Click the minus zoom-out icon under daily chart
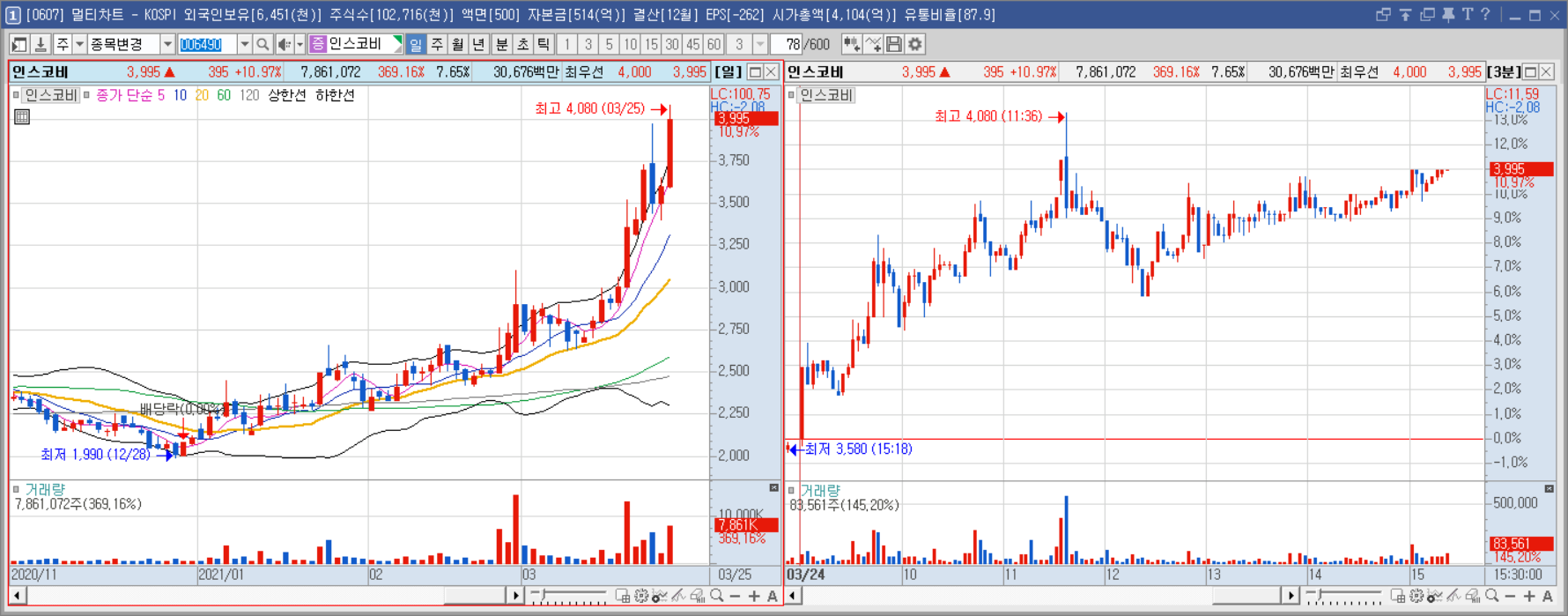This screenshot has width=1568, height=616. 736,597
